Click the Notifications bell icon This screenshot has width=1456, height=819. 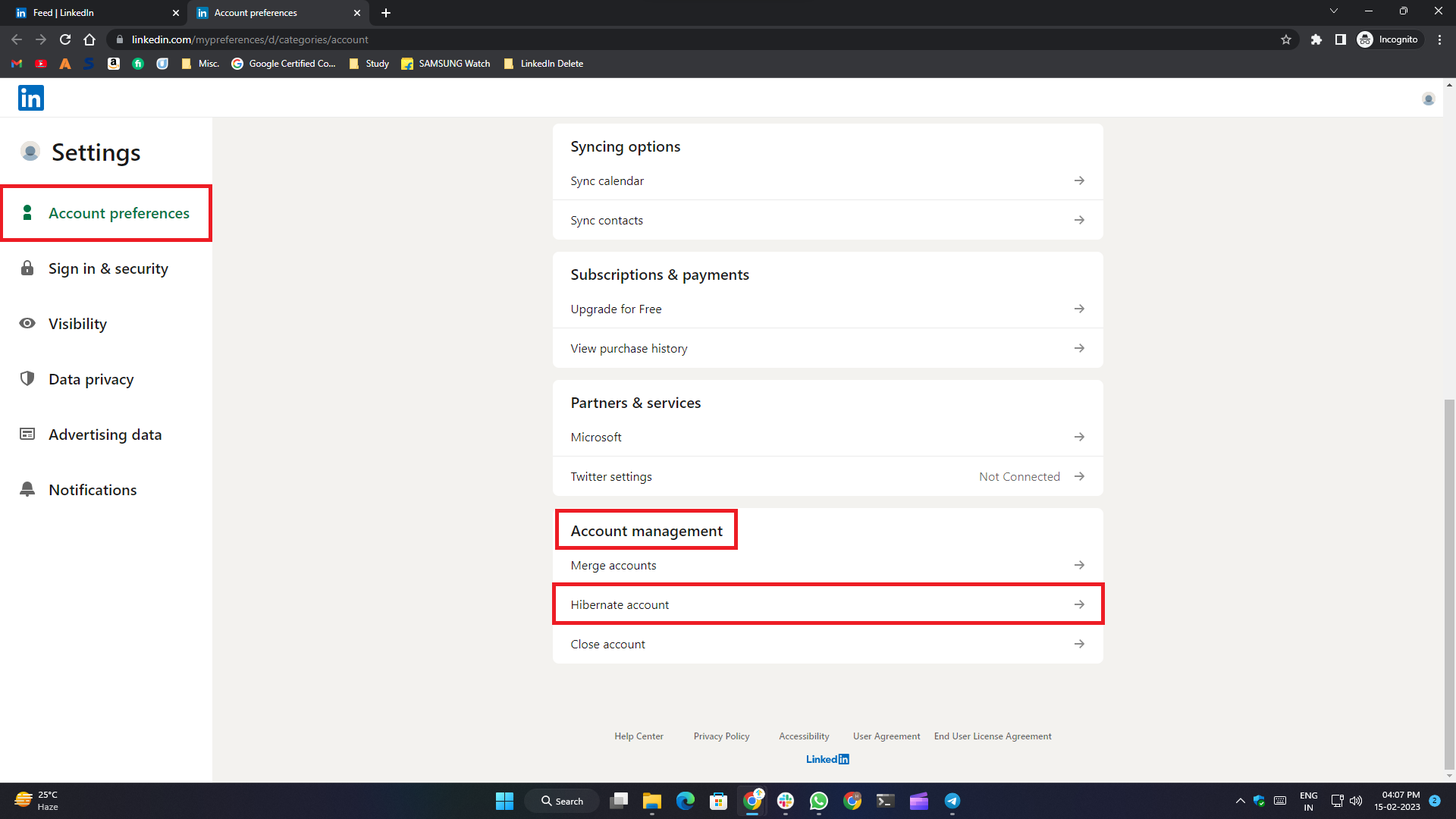27,490
